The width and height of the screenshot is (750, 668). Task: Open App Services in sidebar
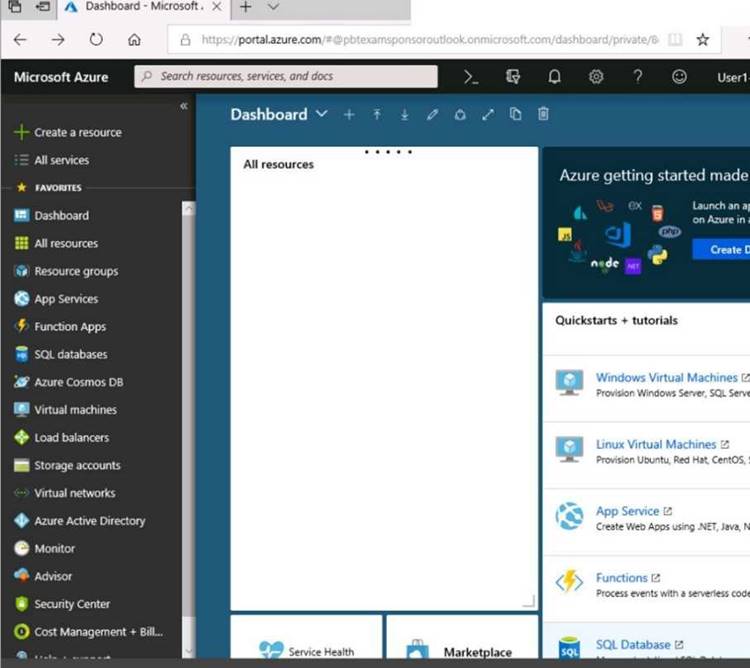56,299
